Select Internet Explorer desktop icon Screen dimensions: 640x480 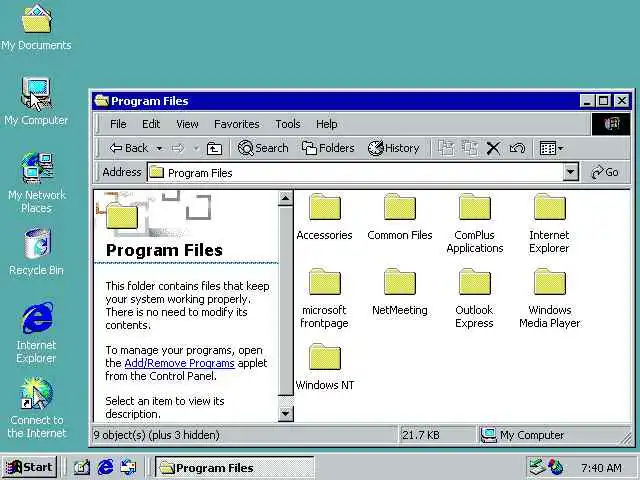(x=36, y=333)
